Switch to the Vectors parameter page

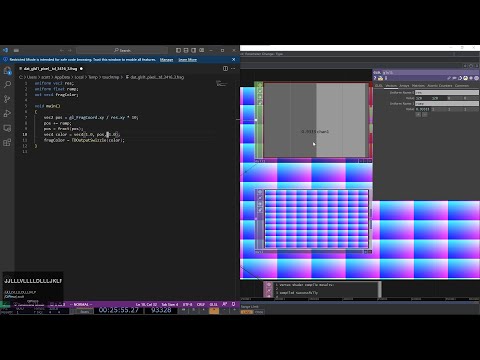(391, 86)
